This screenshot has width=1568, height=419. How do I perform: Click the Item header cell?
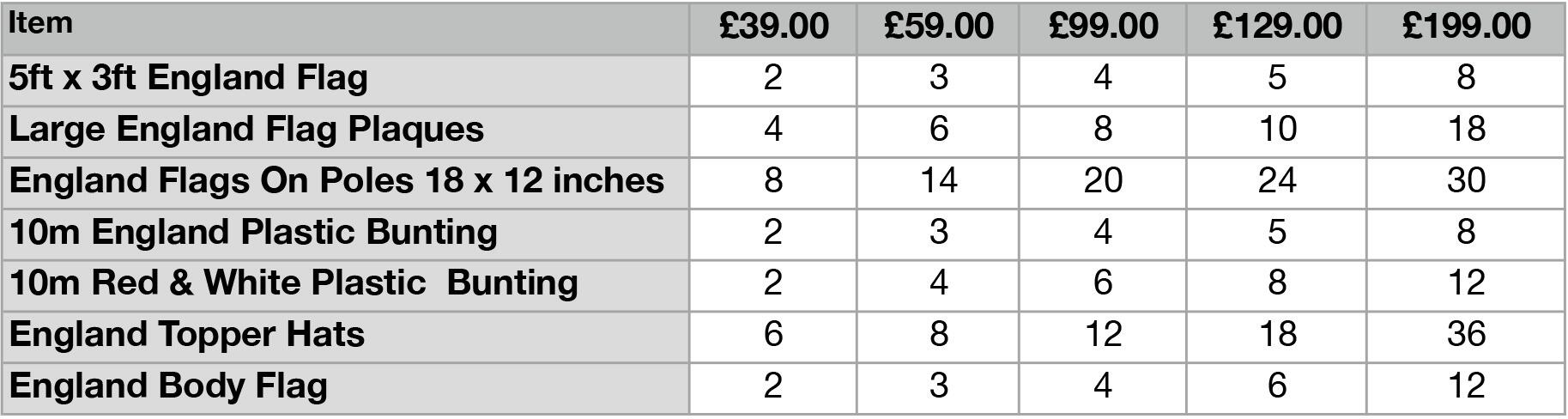coord(345,29)
